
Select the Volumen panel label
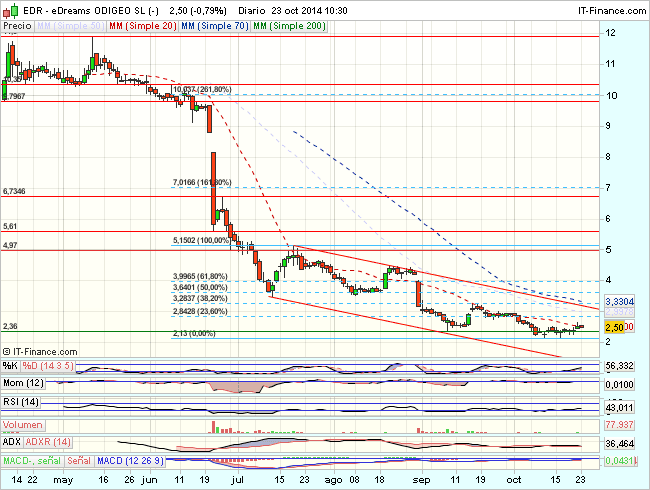23,425
